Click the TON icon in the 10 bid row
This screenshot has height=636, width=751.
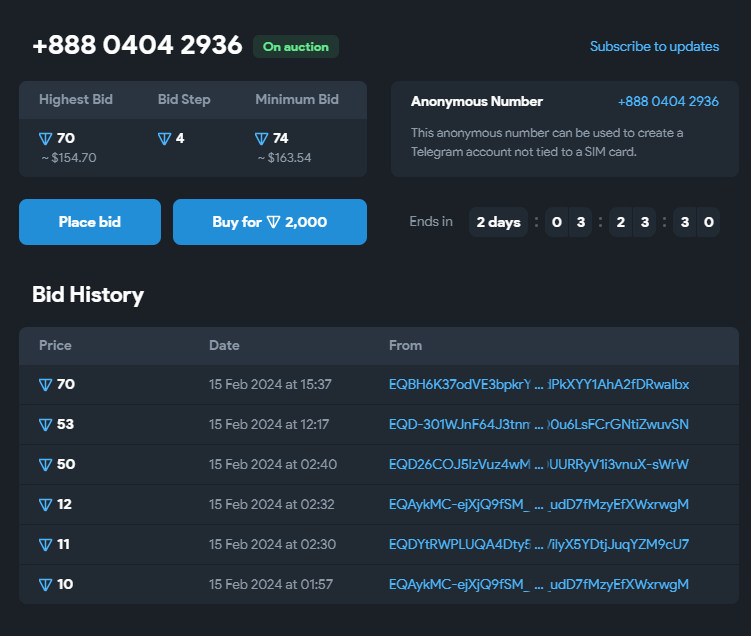[45, 585]
